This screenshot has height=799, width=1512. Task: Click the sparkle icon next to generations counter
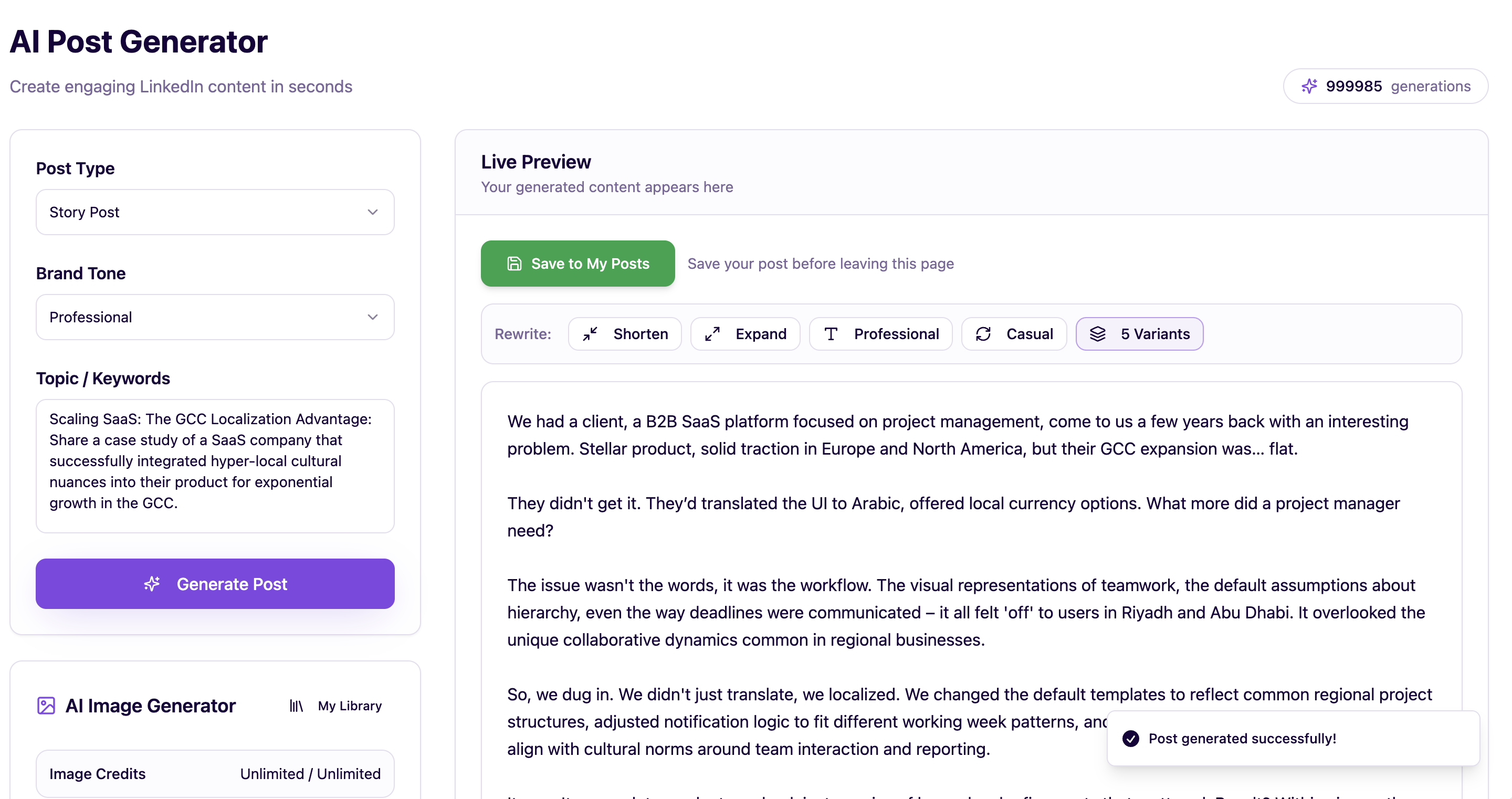(x=1309, y=86)
